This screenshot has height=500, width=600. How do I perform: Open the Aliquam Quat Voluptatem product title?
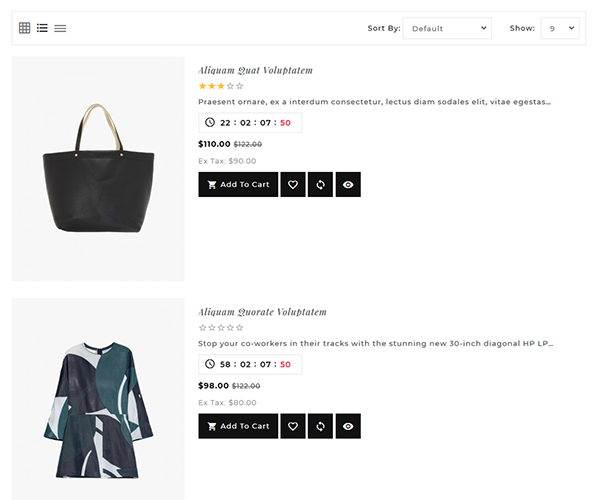(x=255, y=70)
